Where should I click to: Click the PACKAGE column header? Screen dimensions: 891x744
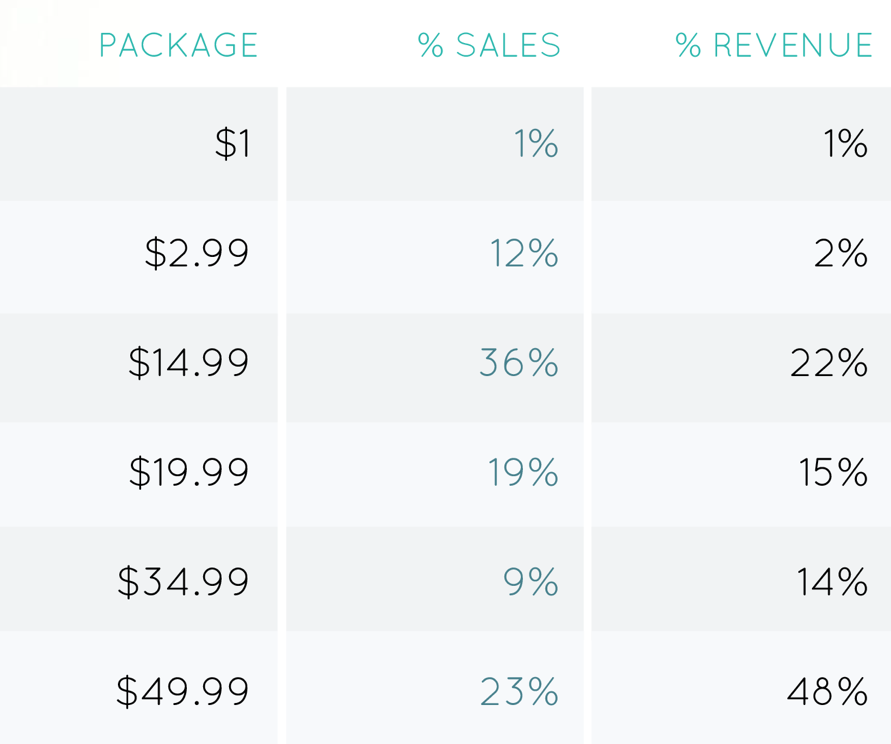coord(178,46)
